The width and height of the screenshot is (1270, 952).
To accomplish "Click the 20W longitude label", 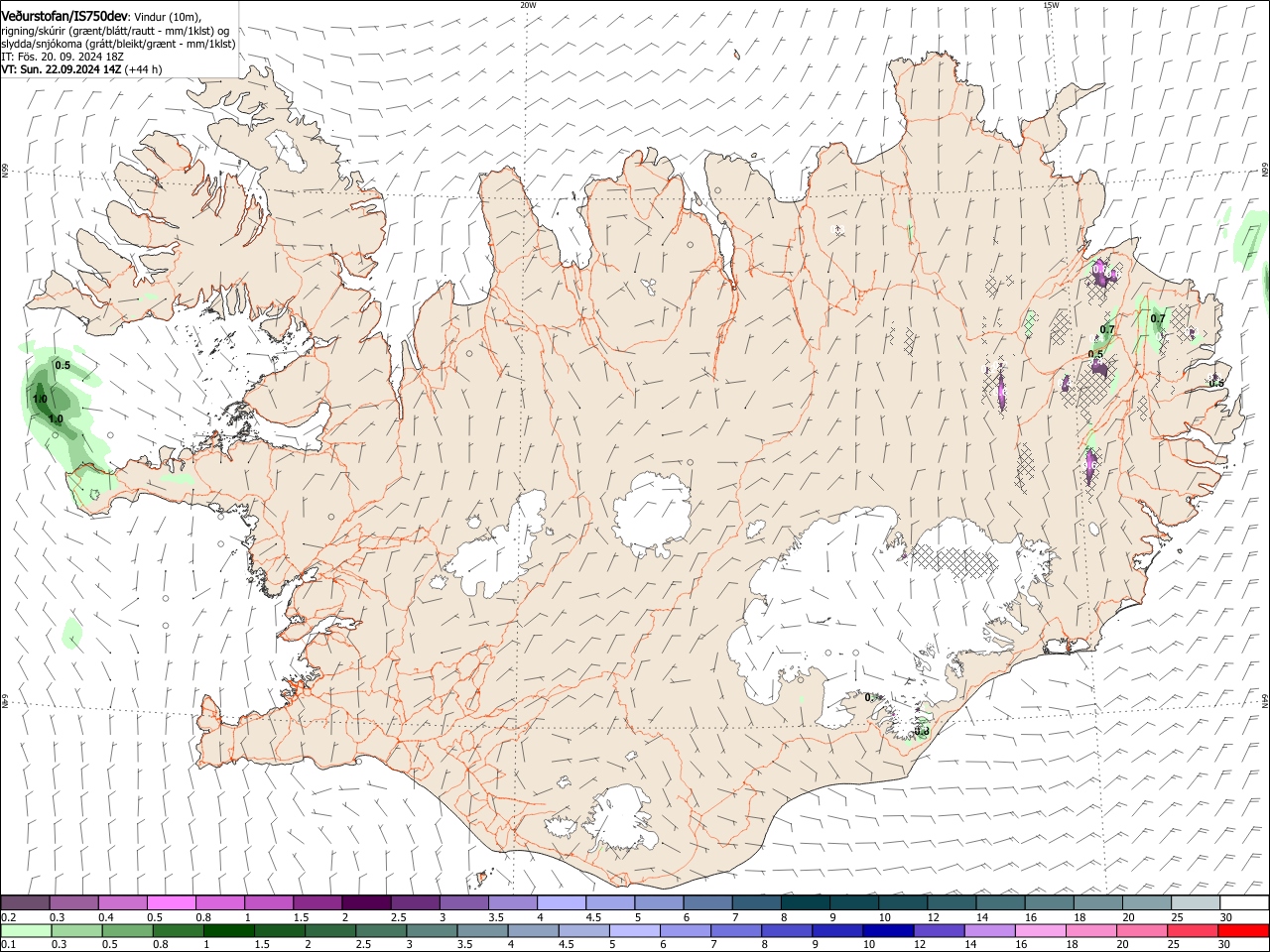I will (x=528, y=4).
